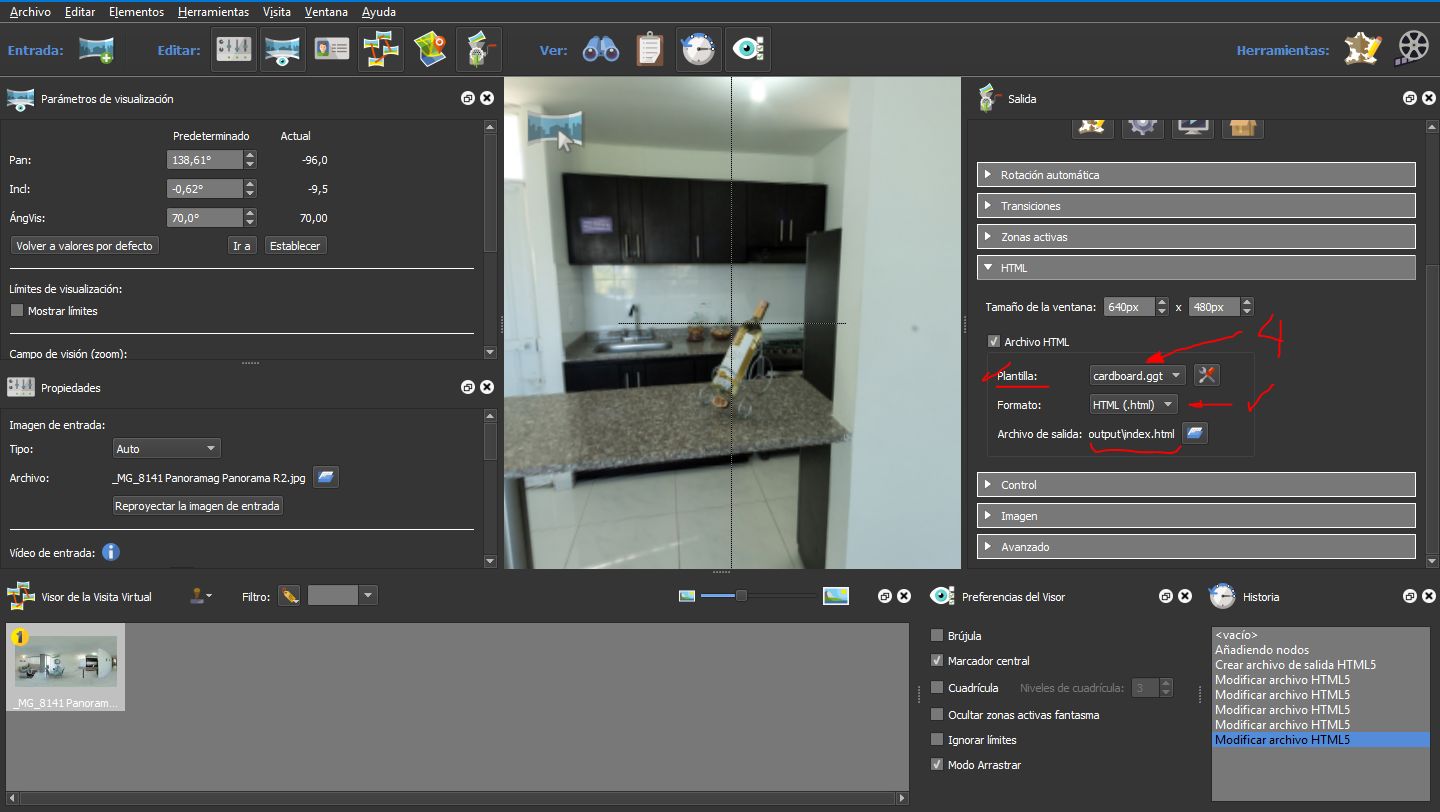Click Reproyectar la imagen de entrada
Viewport: 1440px width, 812px height.
(198, 506)
